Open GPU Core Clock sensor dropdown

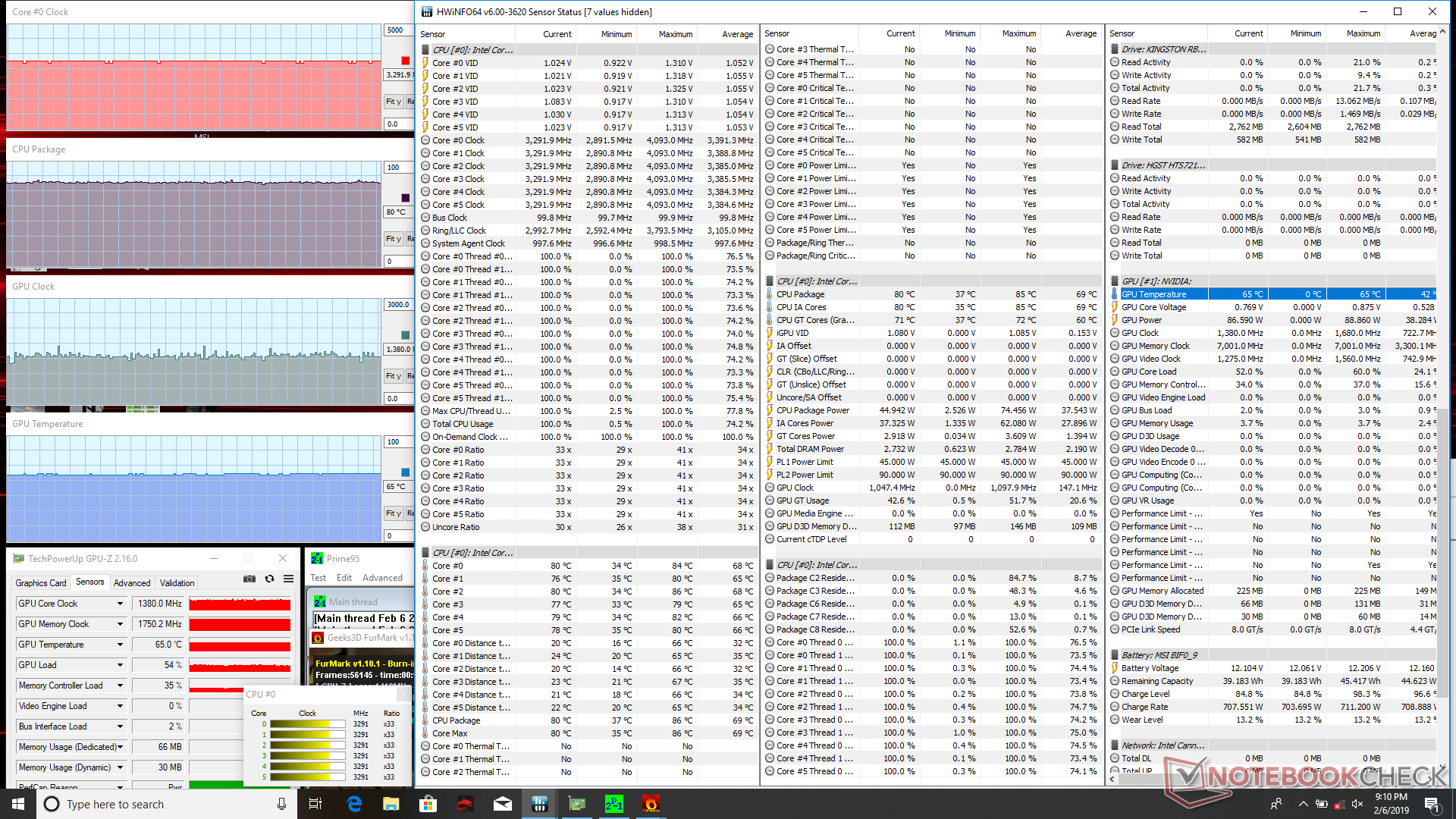[120, 604]
